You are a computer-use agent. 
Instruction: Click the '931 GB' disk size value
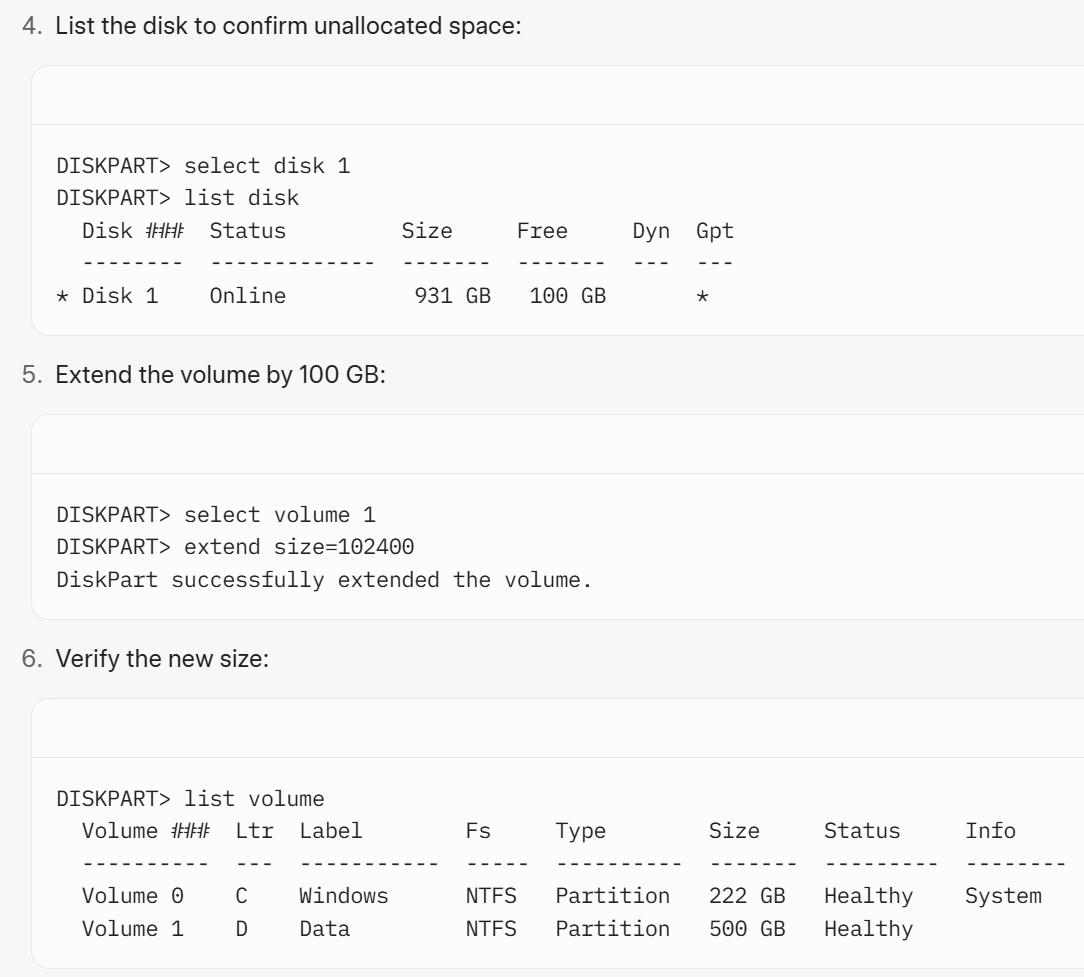pos(452,296)
